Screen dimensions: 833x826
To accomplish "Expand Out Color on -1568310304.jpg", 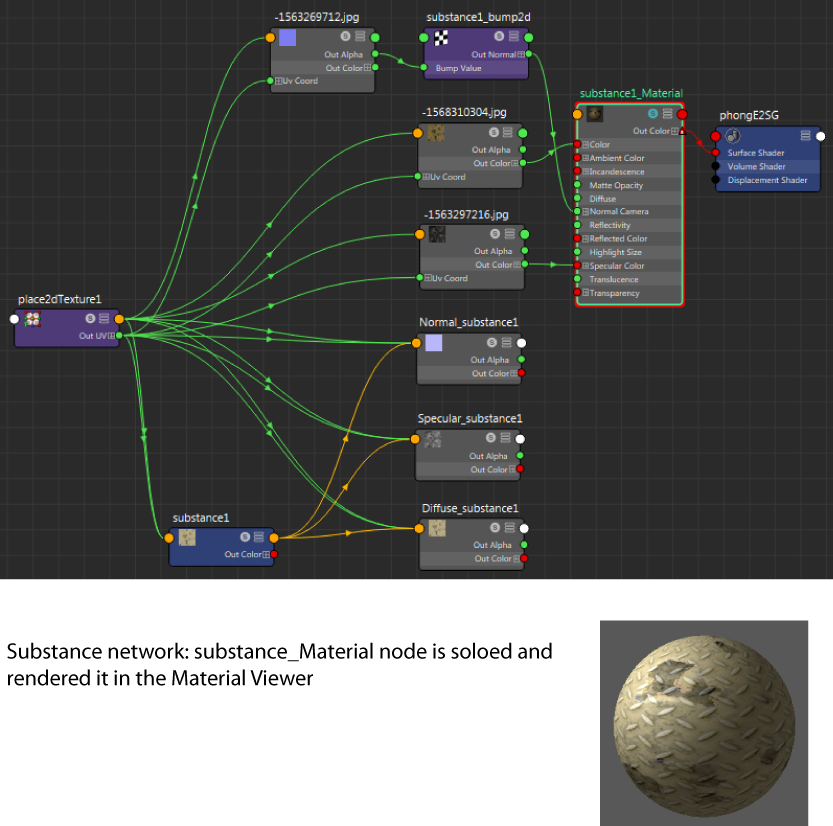I will (x=514, y=163).
